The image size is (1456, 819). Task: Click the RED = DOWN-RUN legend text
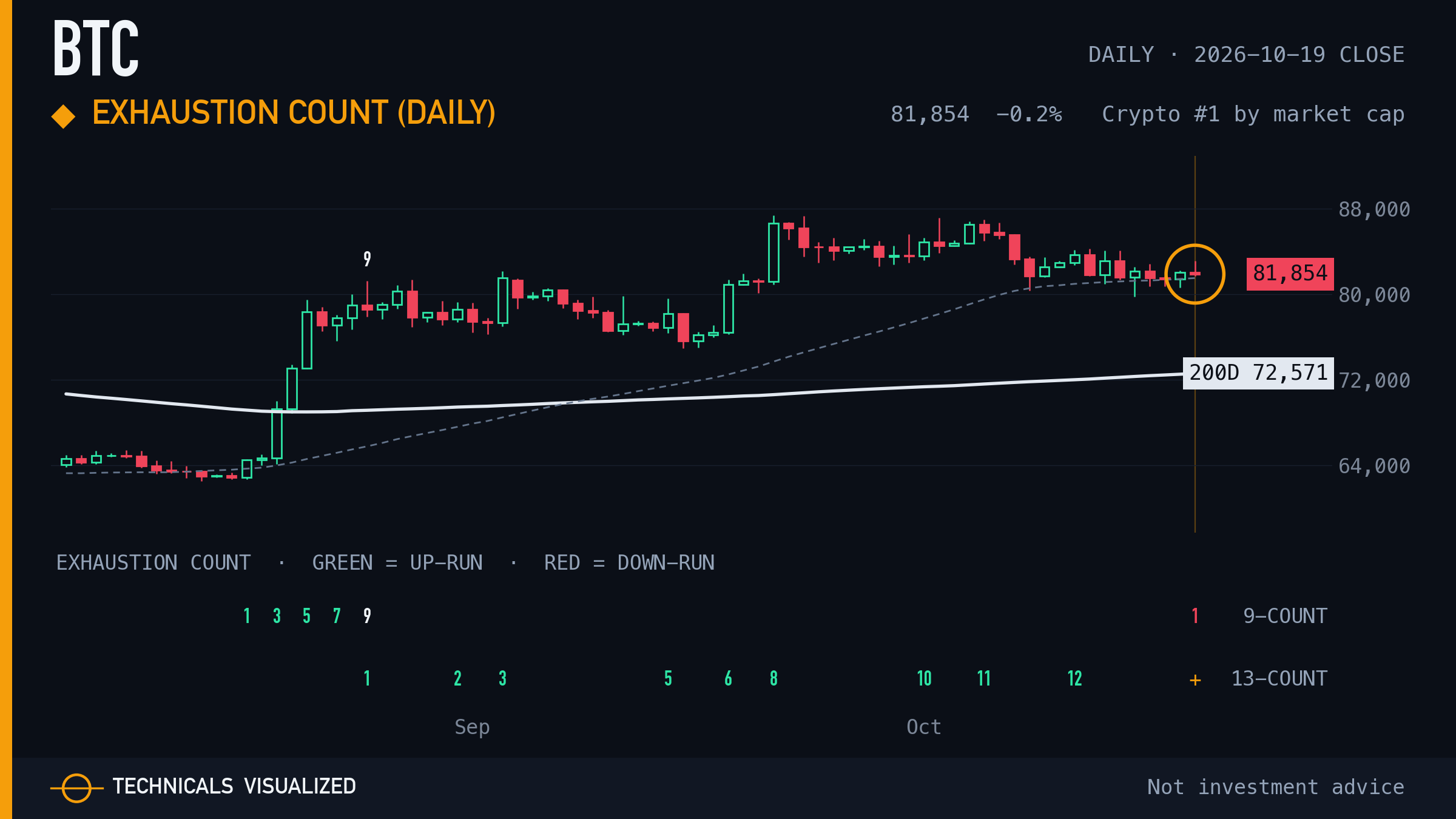click(629, 563)
